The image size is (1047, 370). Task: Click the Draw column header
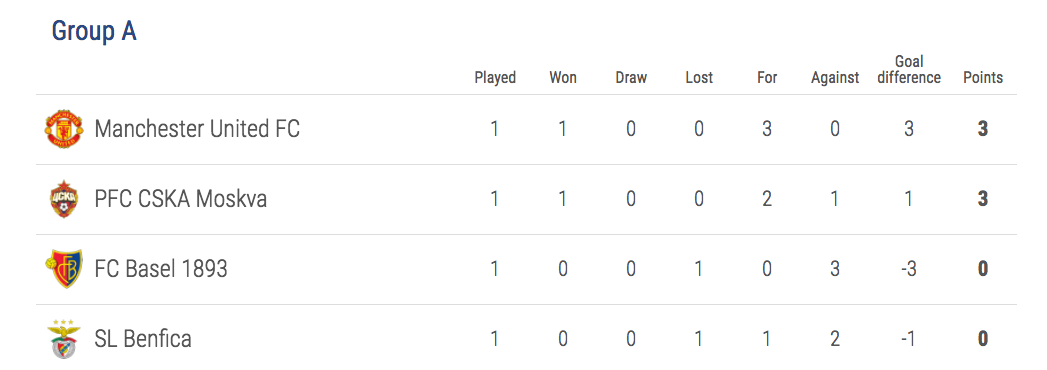631,77
